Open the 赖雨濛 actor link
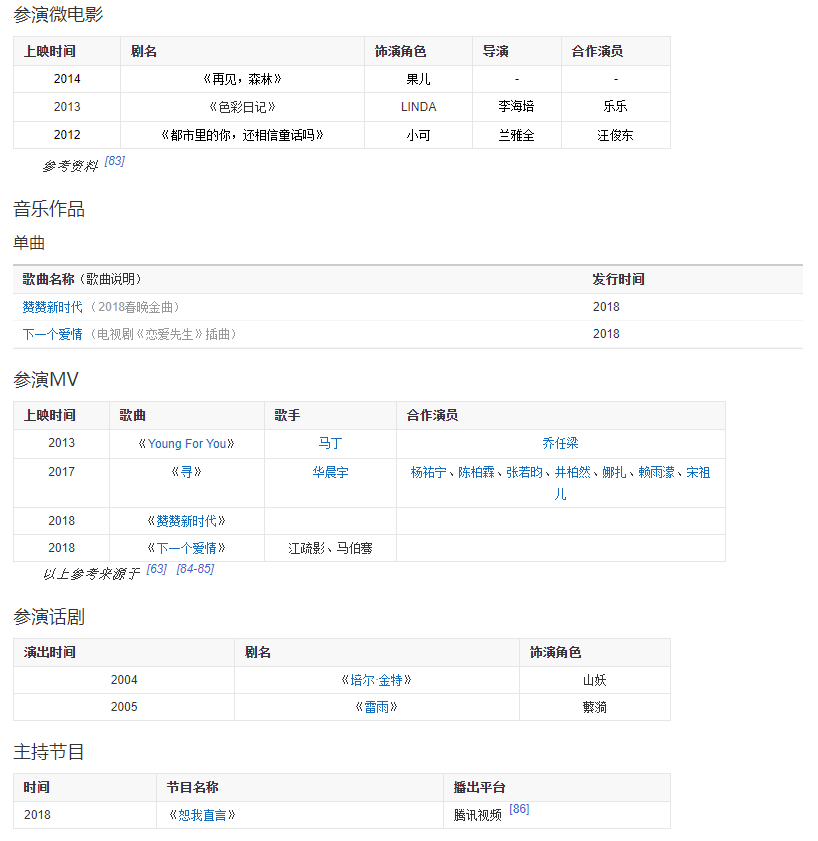Viewport: 818px width, 841px height. (x=657, y=472)
